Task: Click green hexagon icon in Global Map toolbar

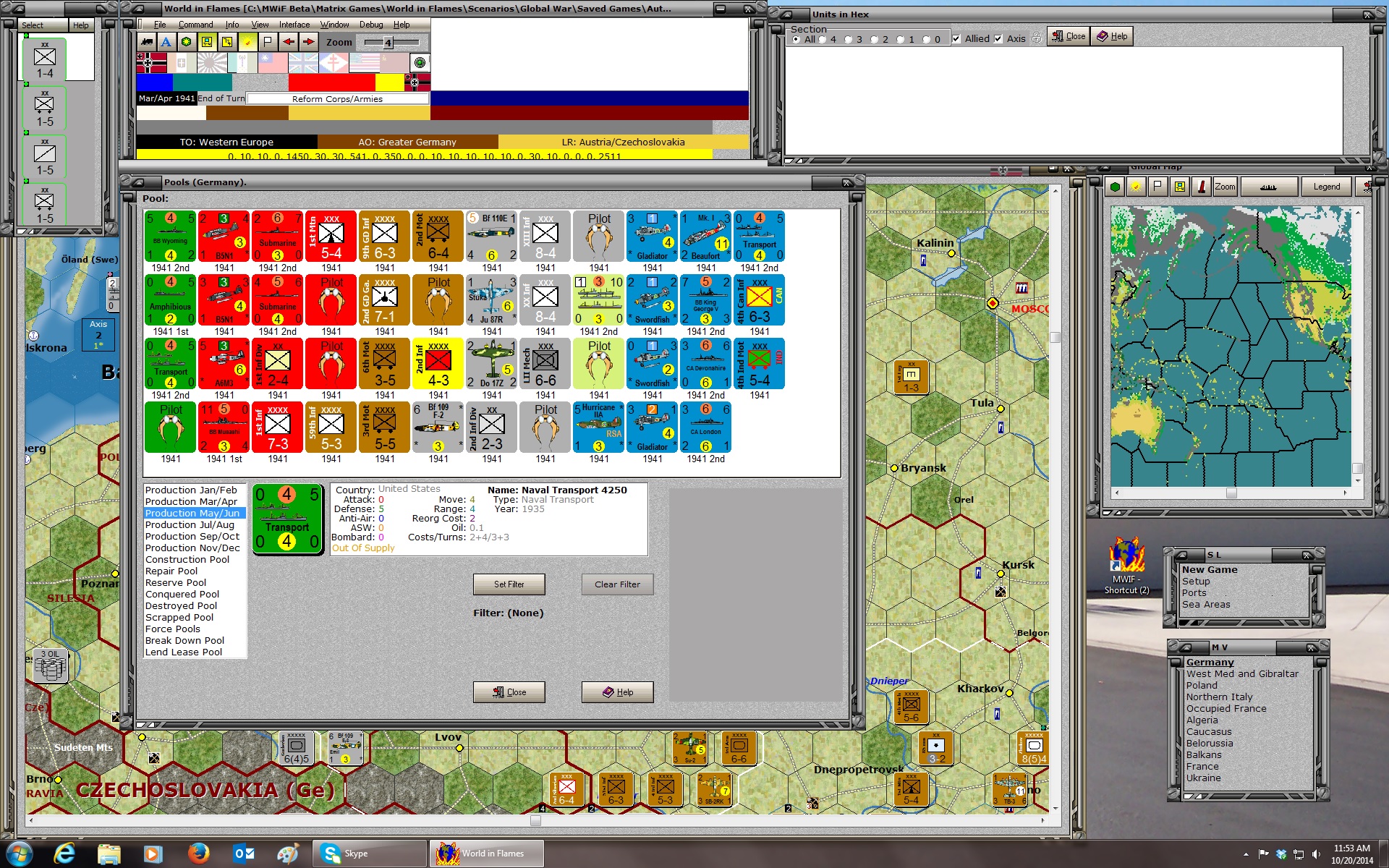Action: click(x=1116, y=187)
